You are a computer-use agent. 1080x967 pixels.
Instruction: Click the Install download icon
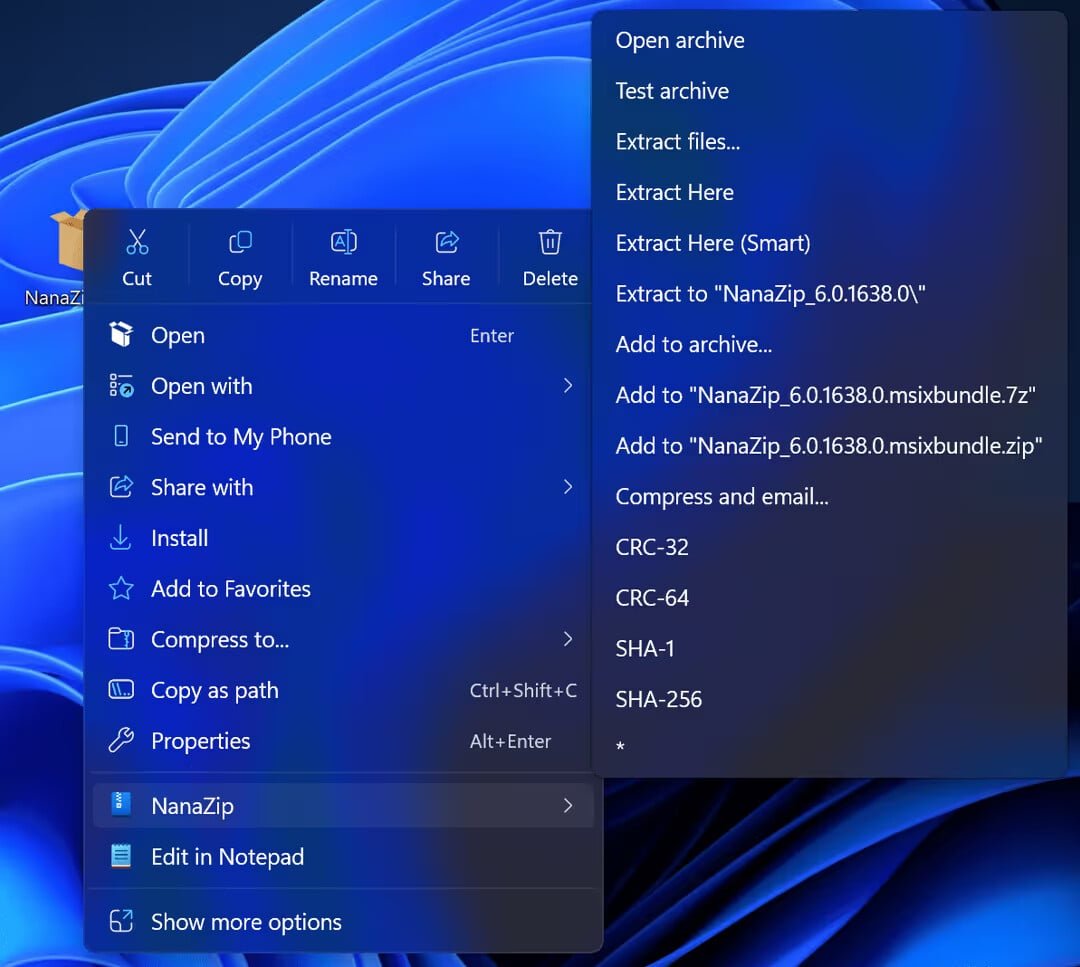click(x=121, y=538)
